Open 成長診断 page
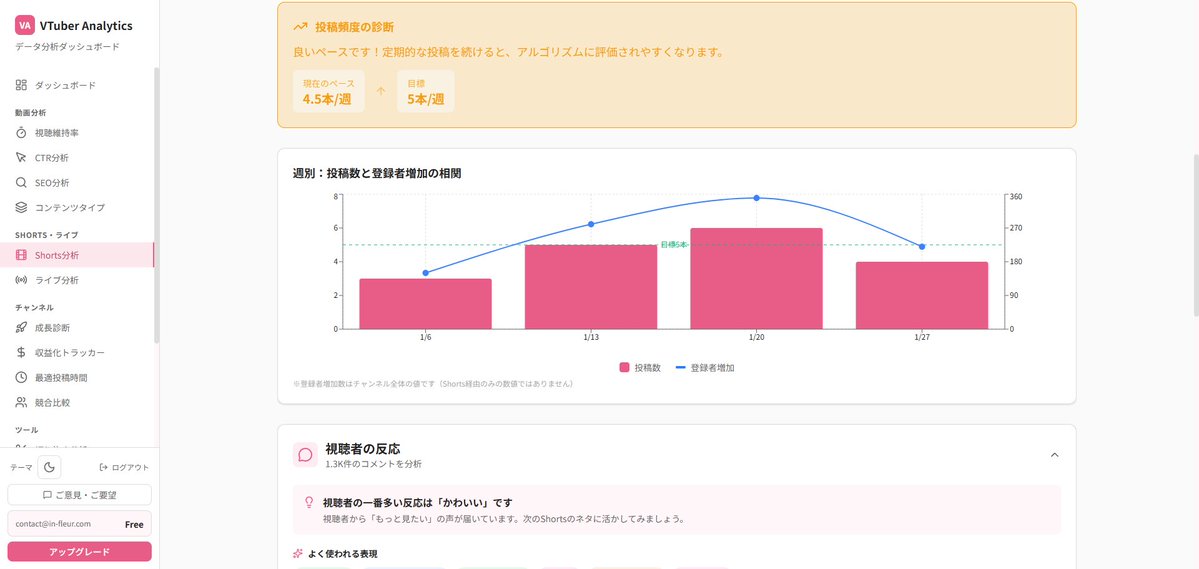Screen dimensions: 1199x569 tap(76, 328)
